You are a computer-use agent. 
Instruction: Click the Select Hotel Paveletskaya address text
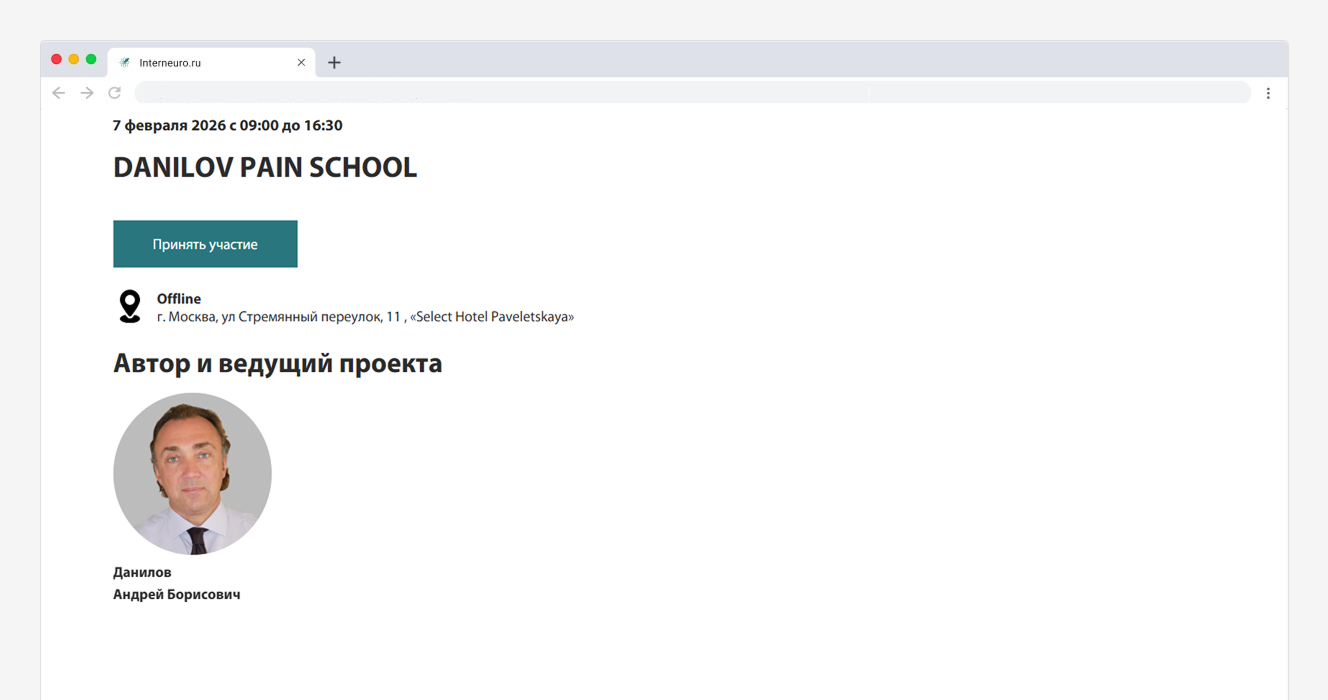point(365,316)
